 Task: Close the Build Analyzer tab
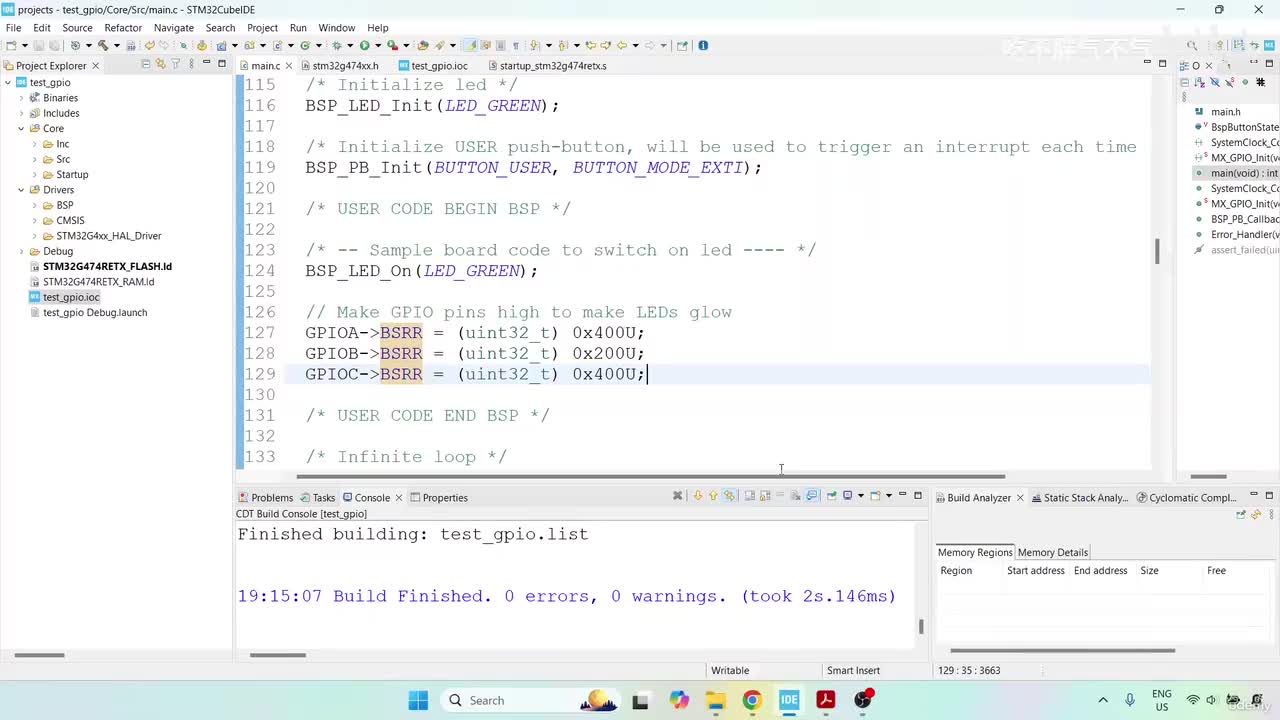(1021, 498)
